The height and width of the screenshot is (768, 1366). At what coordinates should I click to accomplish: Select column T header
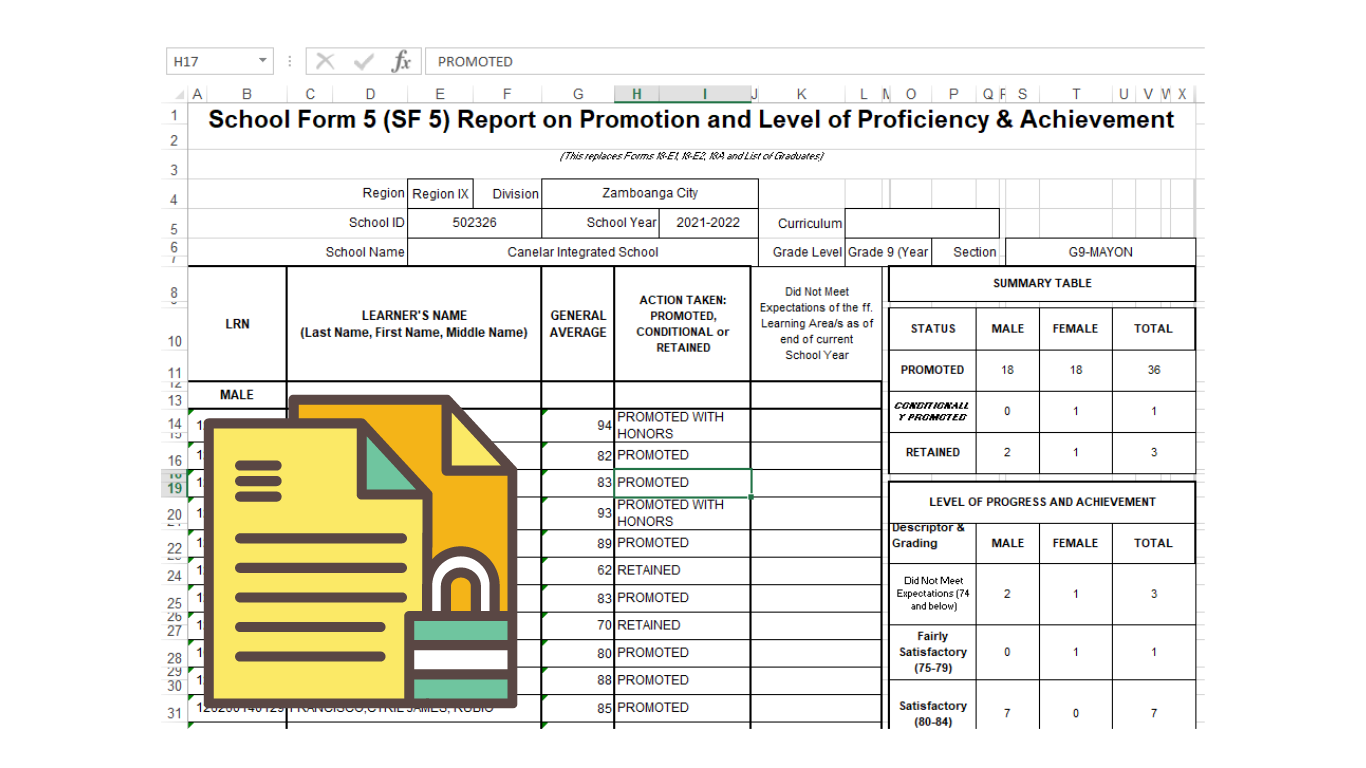click(1076, 95)
